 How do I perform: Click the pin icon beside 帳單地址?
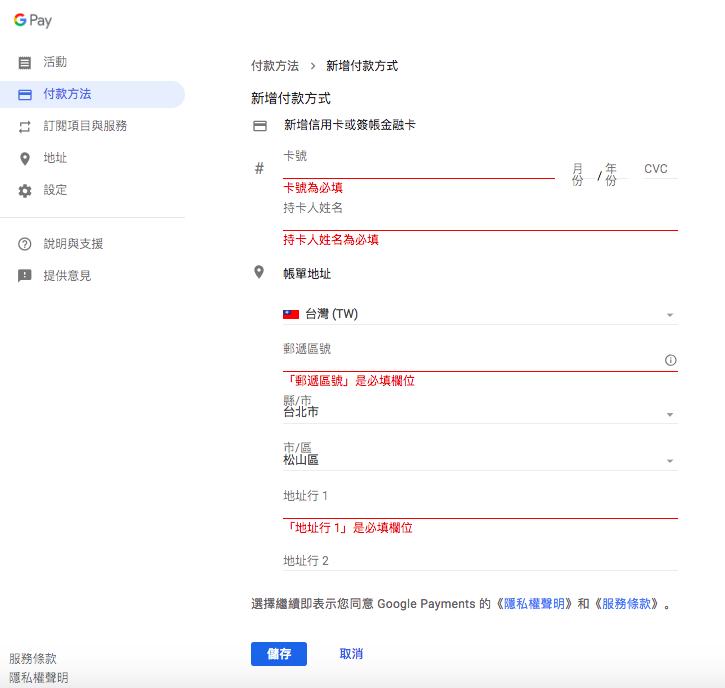coord(259,272)
